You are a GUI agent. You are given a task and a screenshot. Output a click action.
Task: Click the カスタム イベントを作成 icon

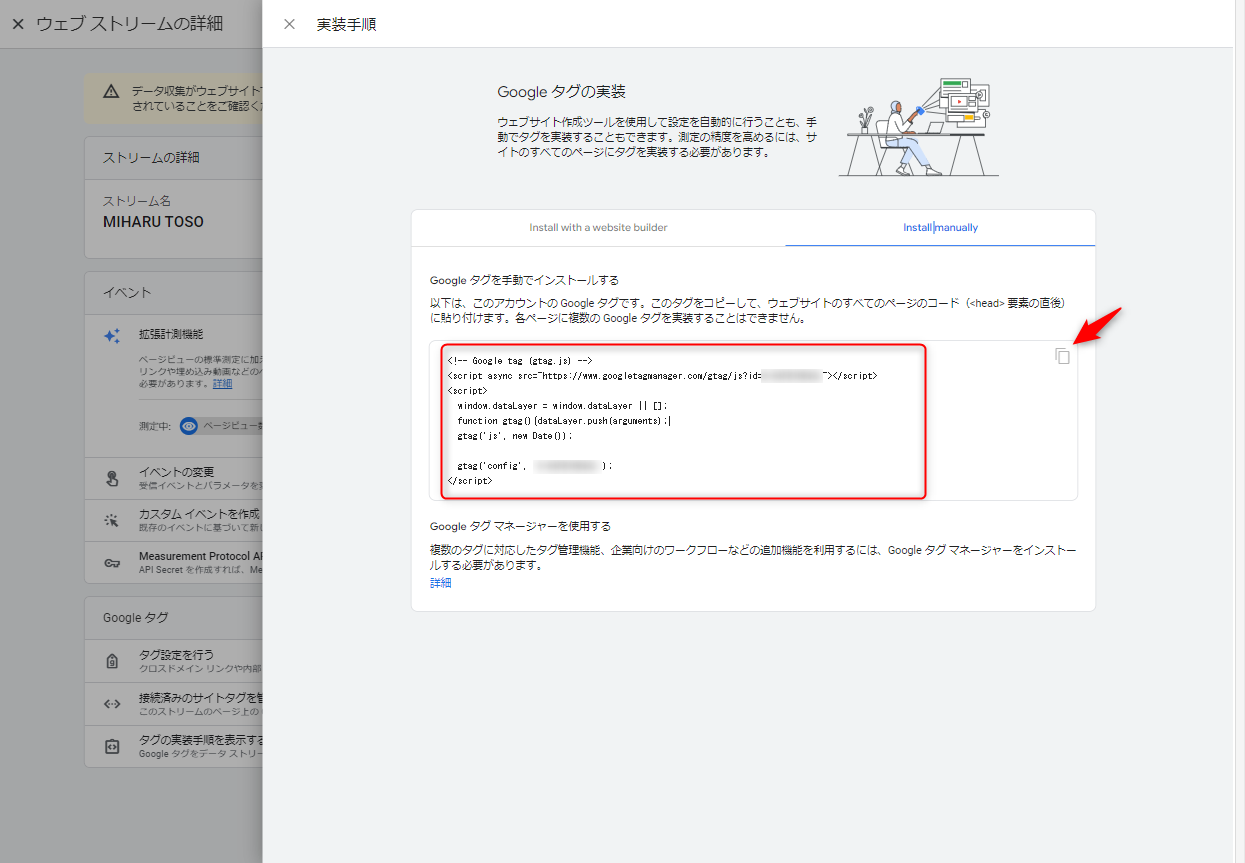113,520
